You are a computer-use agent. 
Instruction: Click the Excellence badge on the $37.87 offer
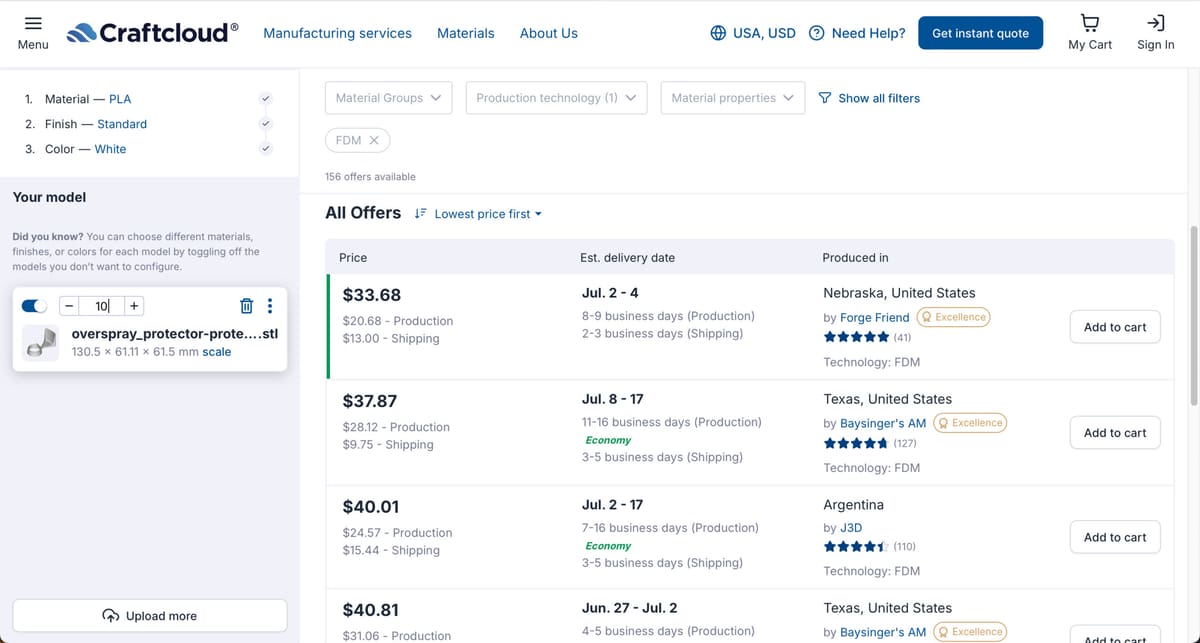pos(970,423)
